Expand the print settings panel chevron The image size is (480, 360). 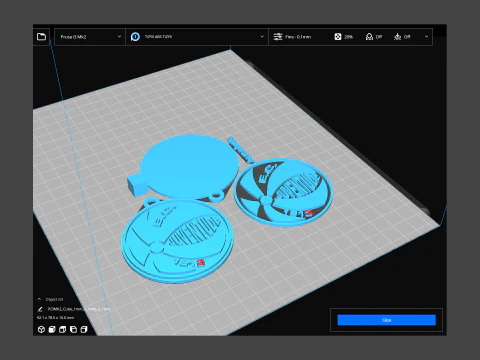click(x=426, y=37)
